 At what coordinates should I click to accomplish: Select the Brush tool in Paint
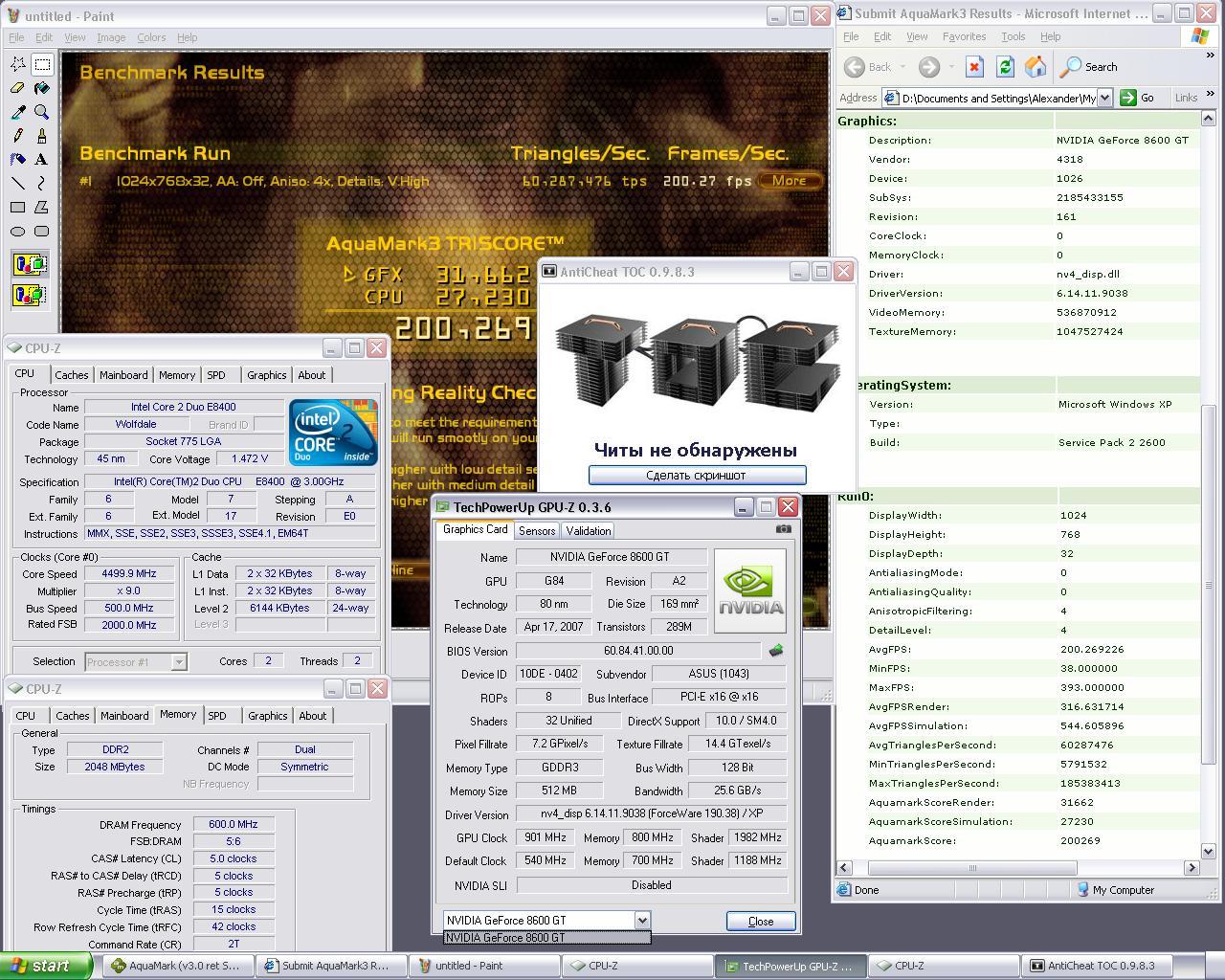click(42, 136)
